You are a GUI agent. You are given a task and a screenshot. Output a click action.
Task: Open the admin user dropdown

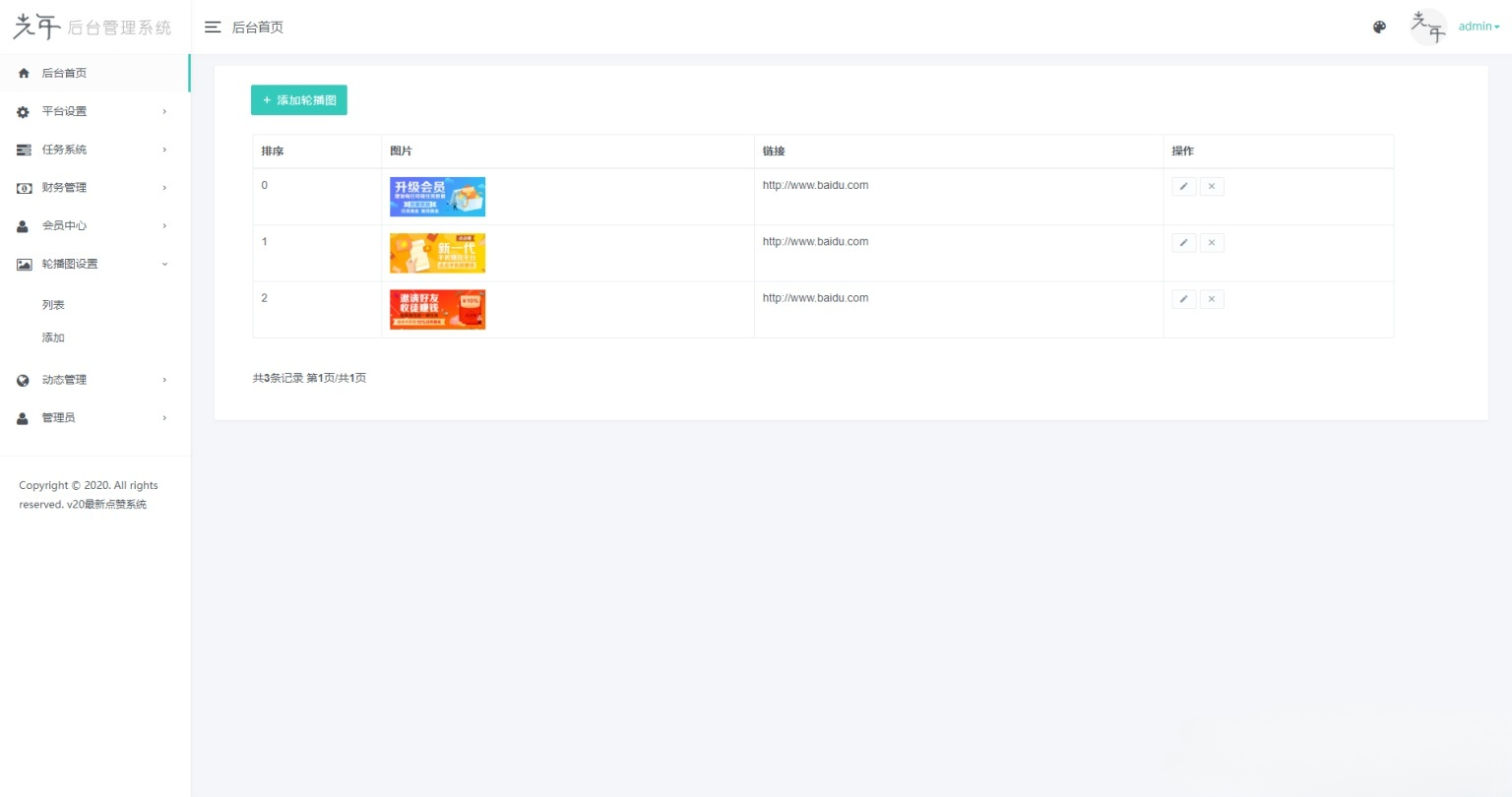pos(1479,27)
